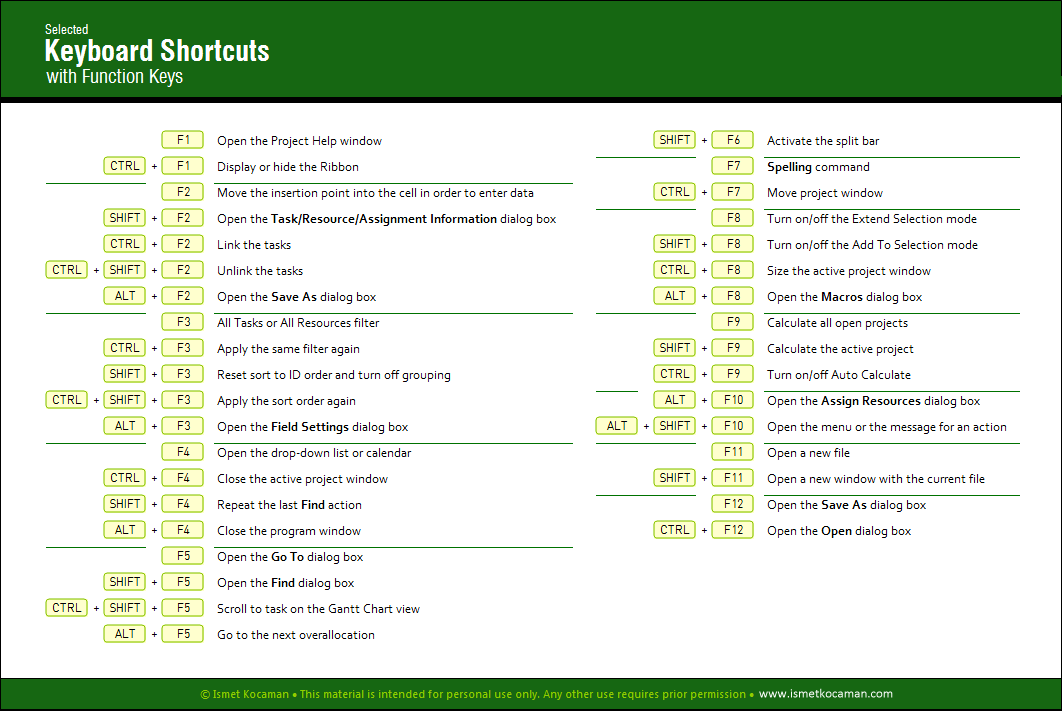1062x711 pixels.
Task: Click the ALT key in the 'Open the menu or the message' row
Action: [x=617, y=426]
